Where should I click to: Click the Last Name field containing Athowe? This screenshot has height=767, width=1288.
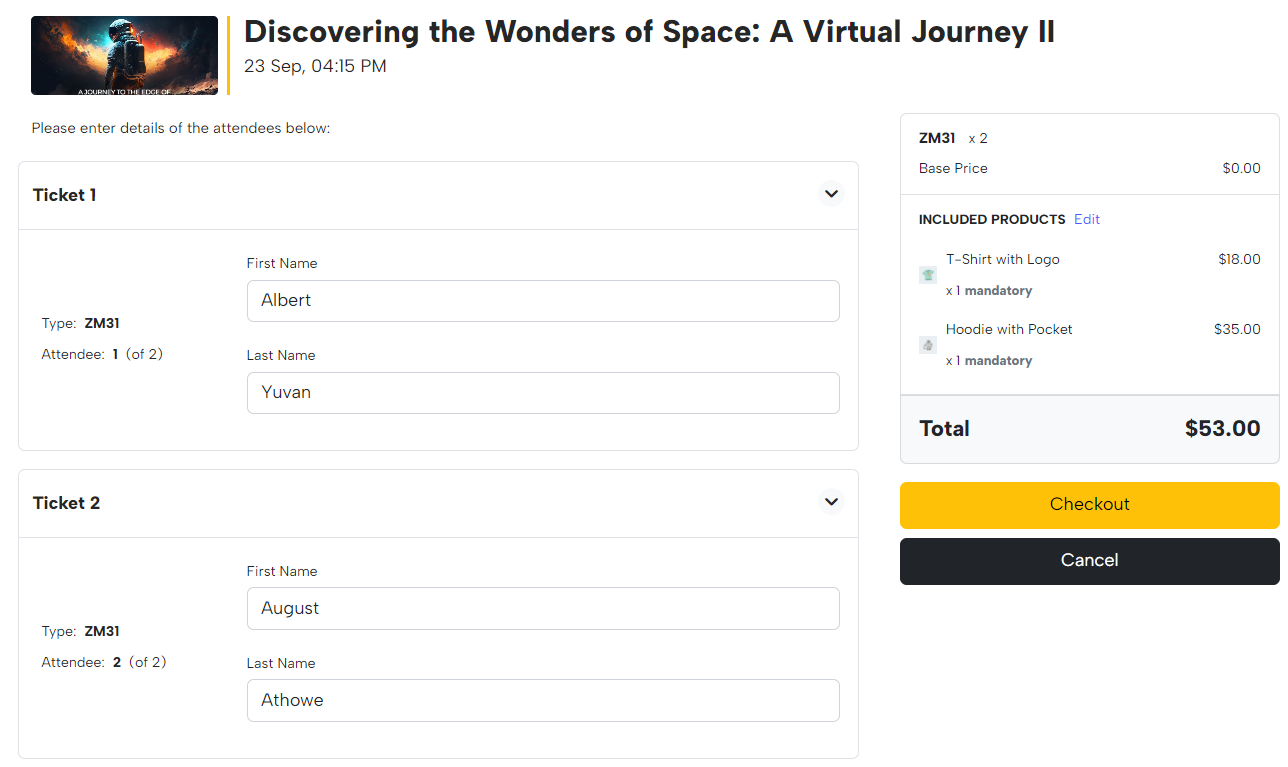(543, 701)
